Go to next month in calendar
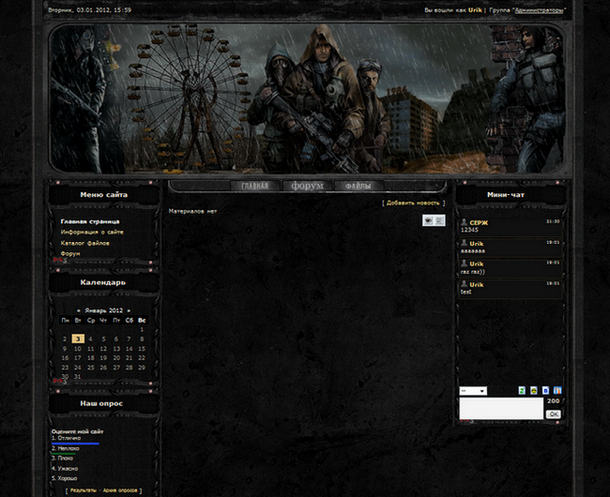 click(128, 311)
